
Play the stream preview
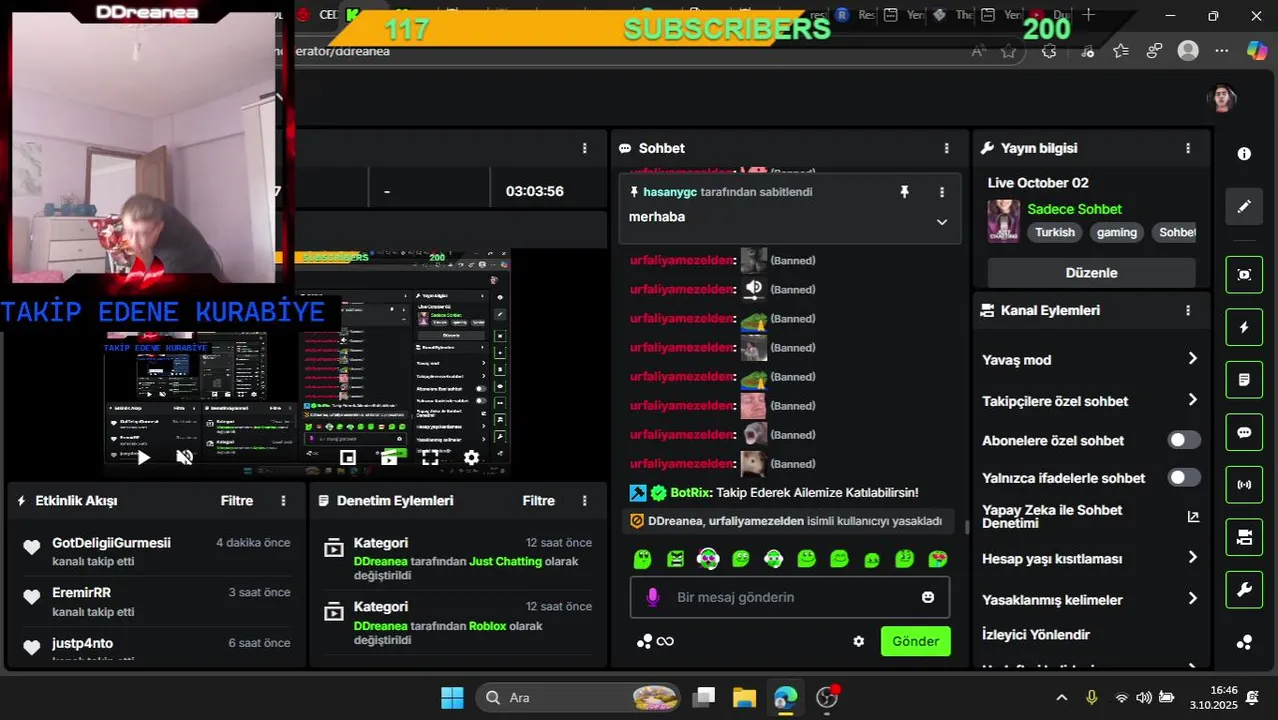click(x=143, y=457)
